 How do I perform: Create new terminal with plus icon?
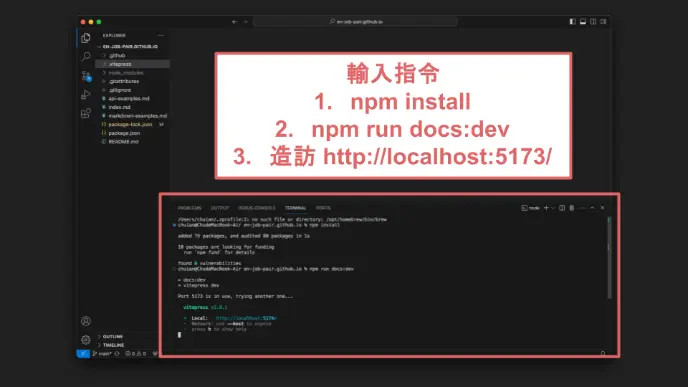[x=546, y=208]
